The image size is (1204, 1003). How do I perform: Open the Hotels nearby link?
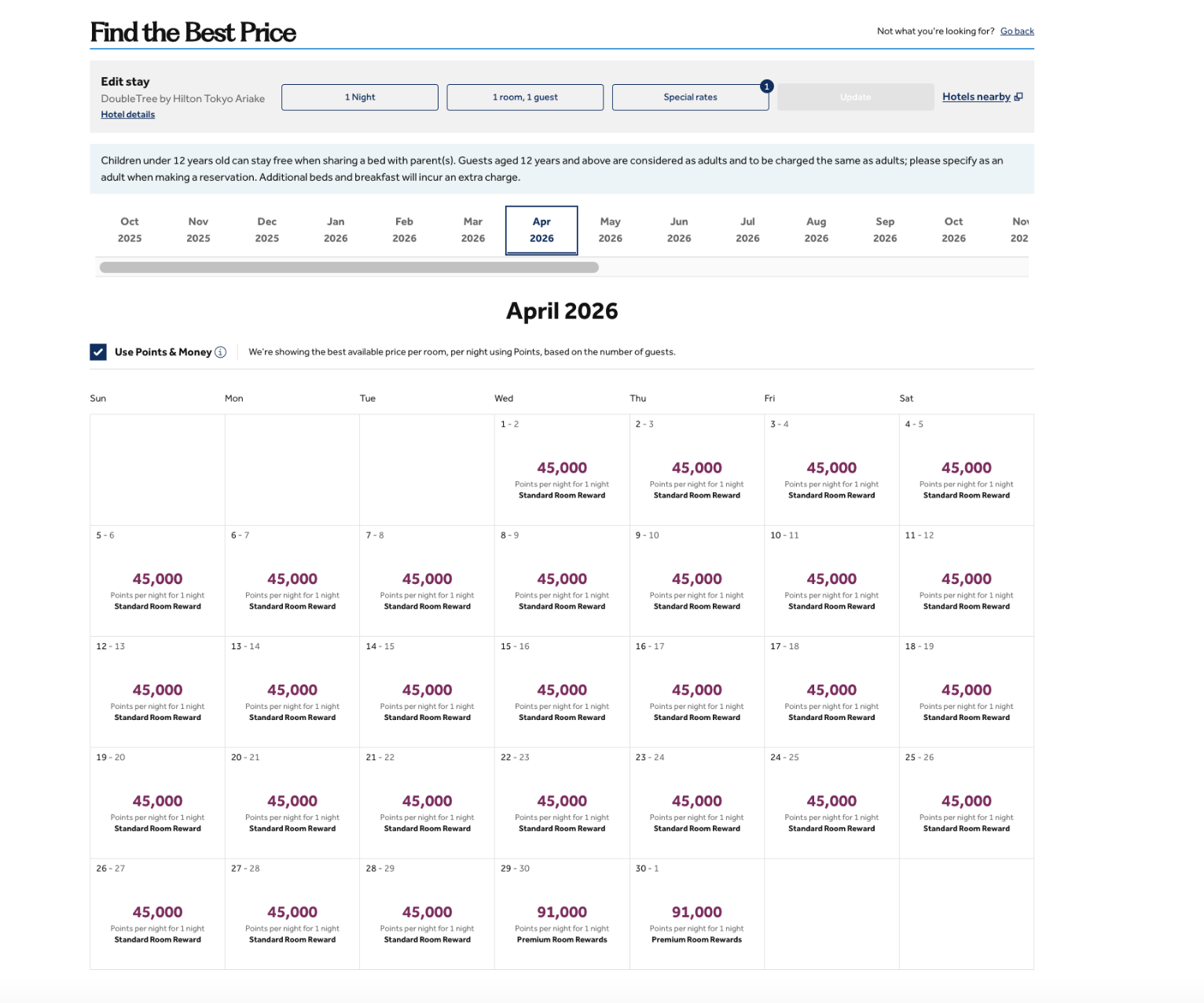(x=976, y=97)
